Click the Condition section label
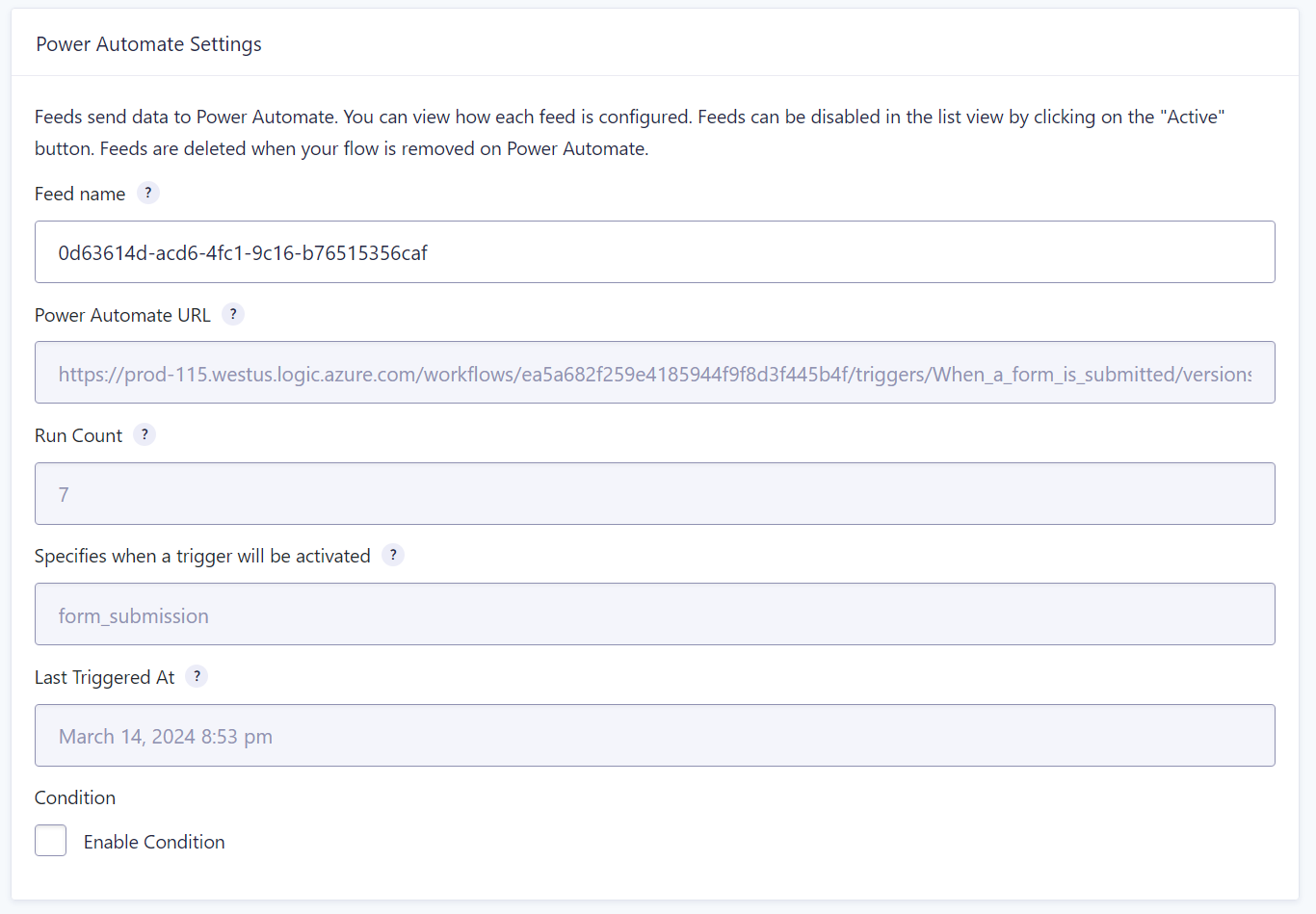Screen dimensions: 1316x914 point(75,797)
